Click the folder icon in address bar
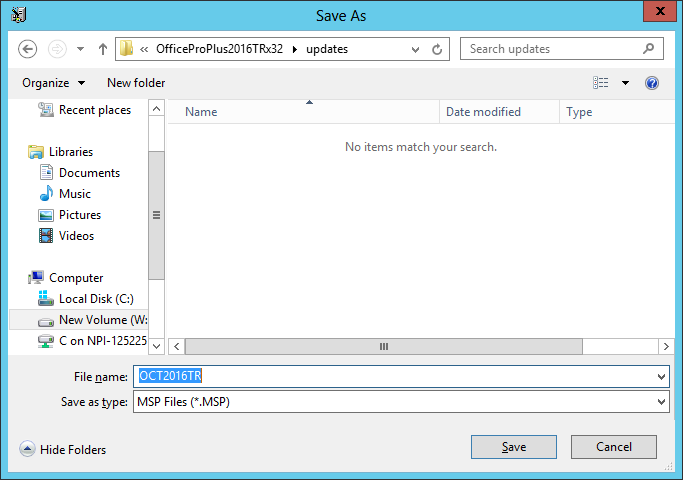683x480 pixels. 126,48
